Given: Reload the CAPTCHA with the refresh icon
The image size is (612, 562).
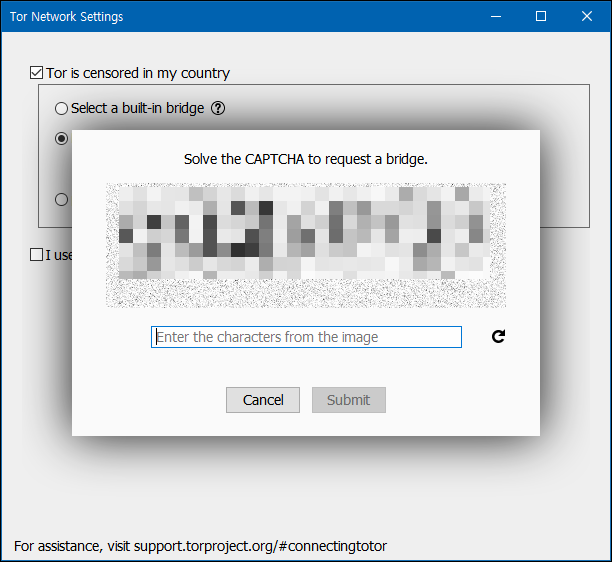Looking at the screenshot, I should point(498,336).
